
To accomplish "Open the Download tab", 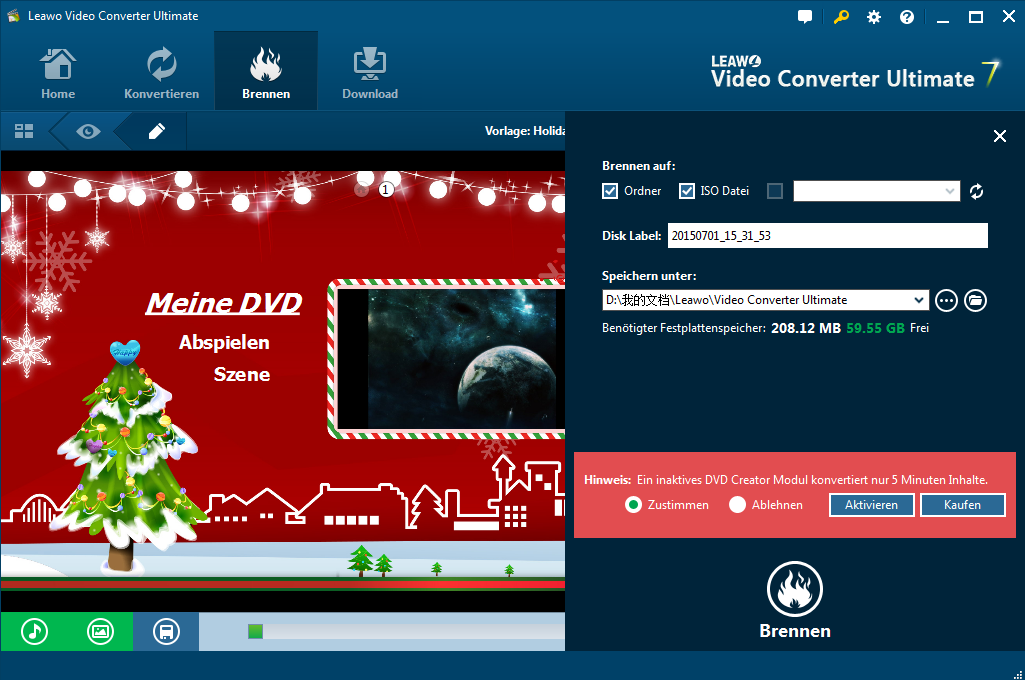I will (370, 73).
